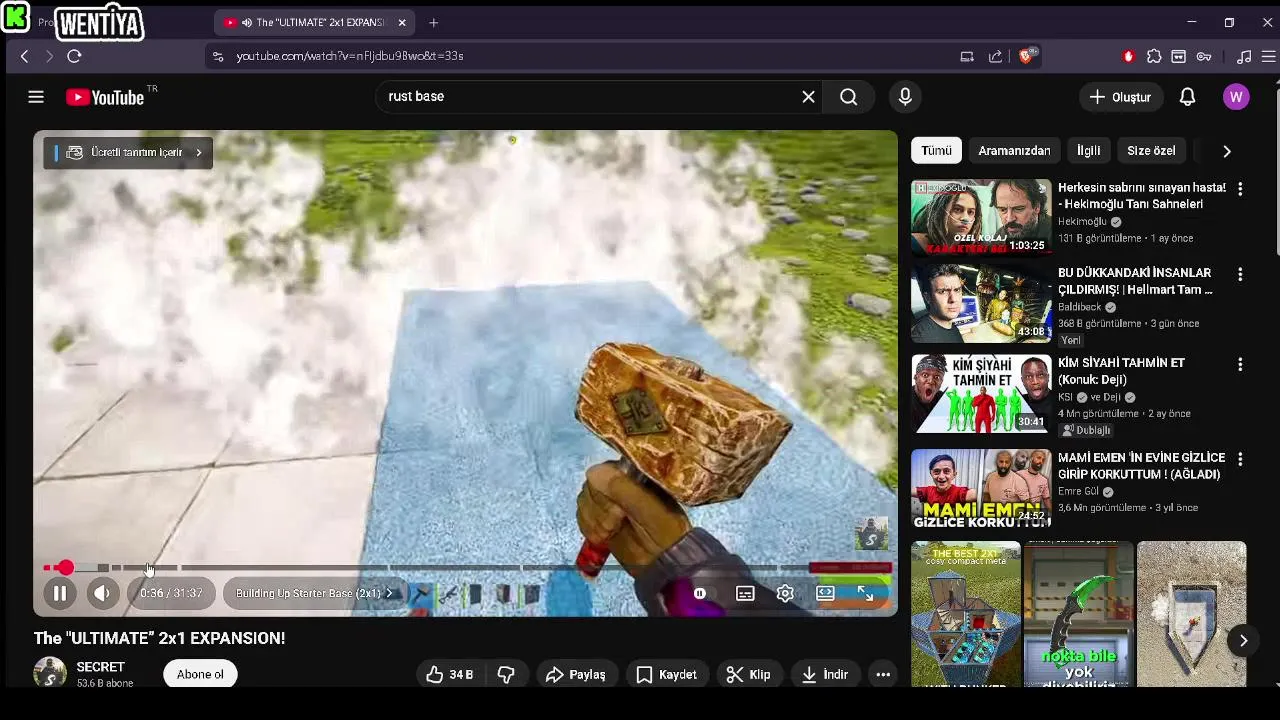Open more actions three-dot menu
Viewport: 1280px width, 720px height.
click(x=883, y=675)
